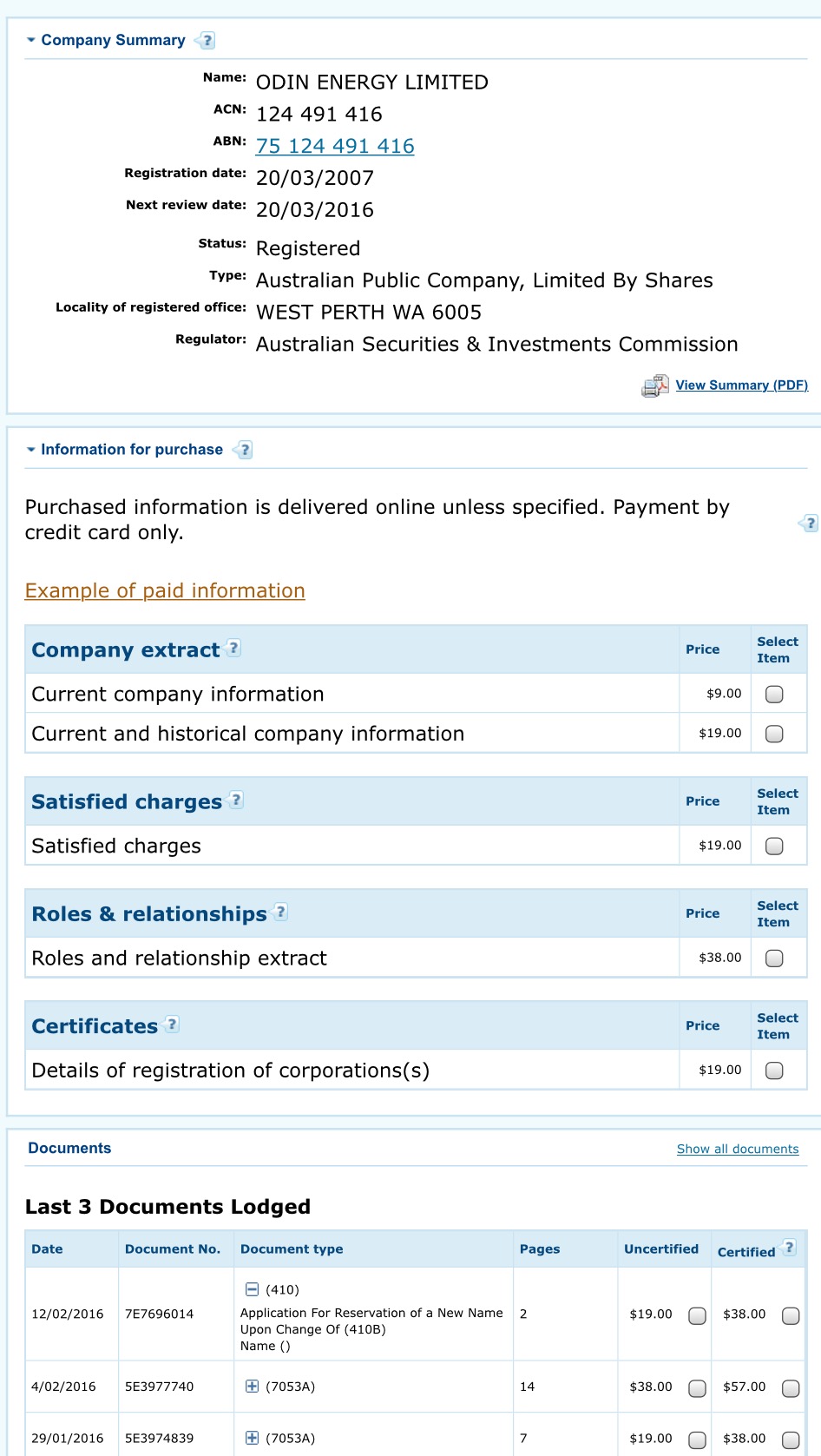
Task: Click help icon beside Company Summary
Action: [x=206, y=40]
